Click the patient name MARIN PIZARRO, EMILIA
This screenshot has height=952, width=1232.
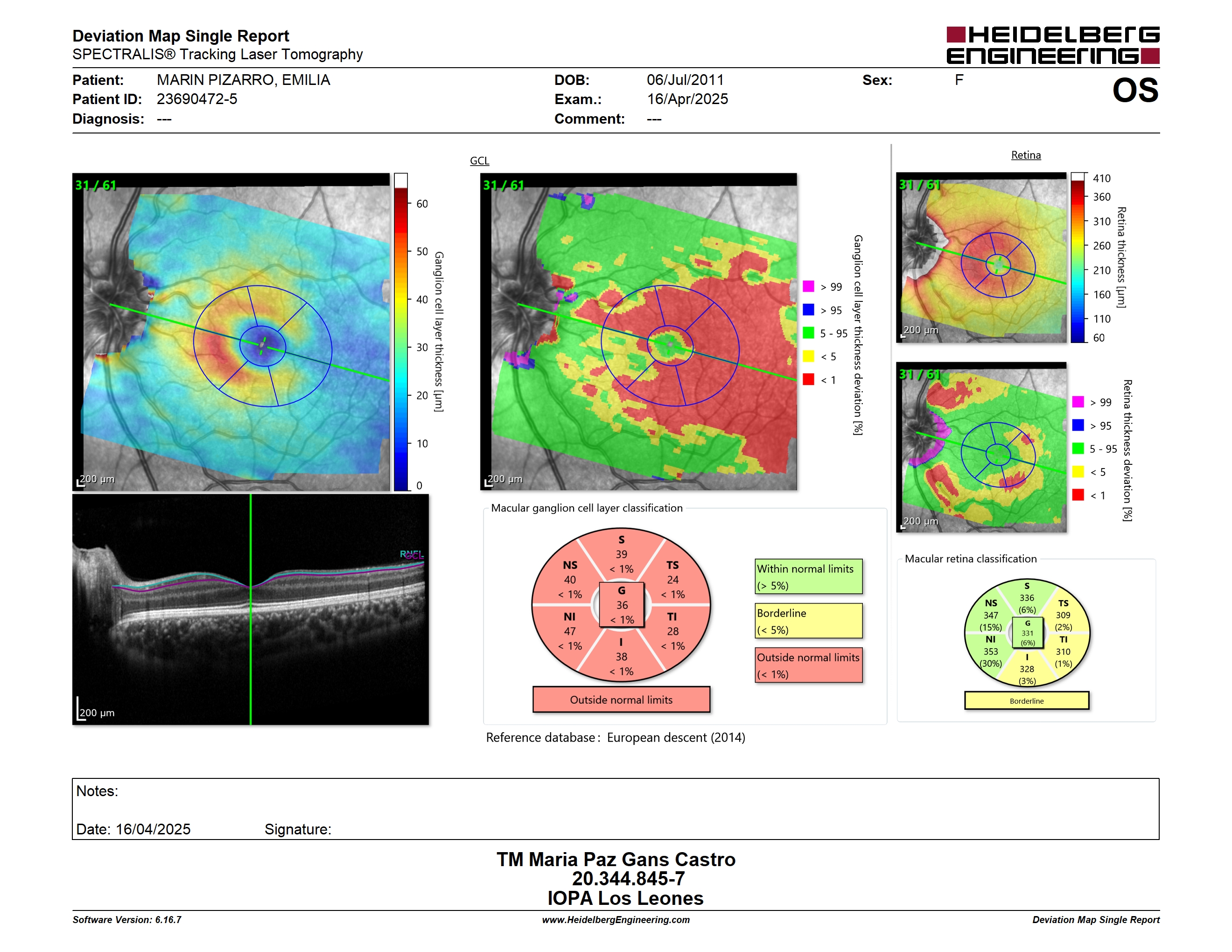click(243, 80)
